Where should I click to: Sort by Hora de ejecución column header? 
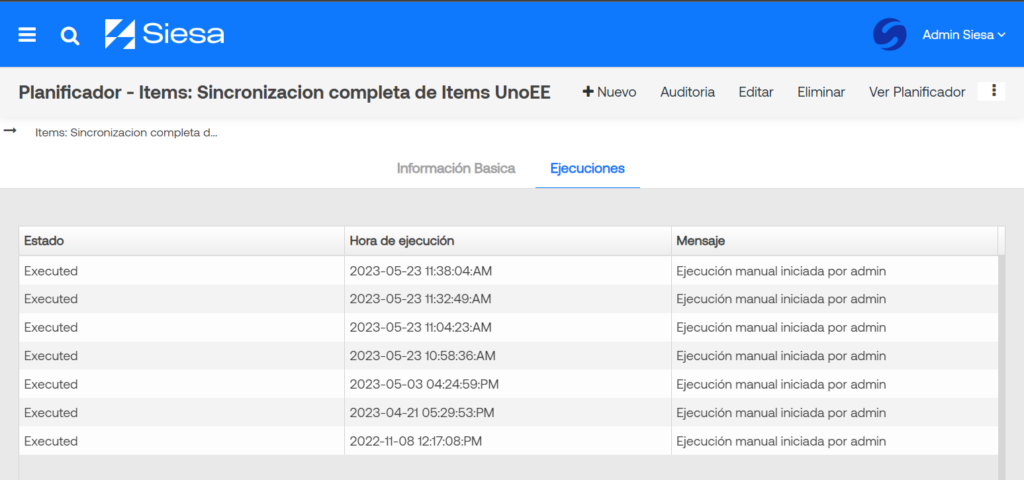(507, 241)
